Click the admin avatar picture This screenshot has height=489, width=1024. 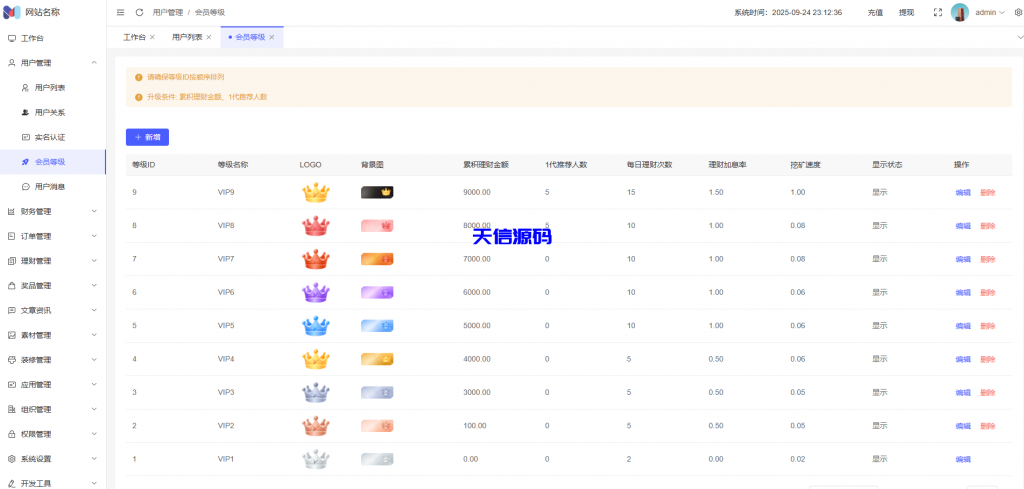[960, 13]
